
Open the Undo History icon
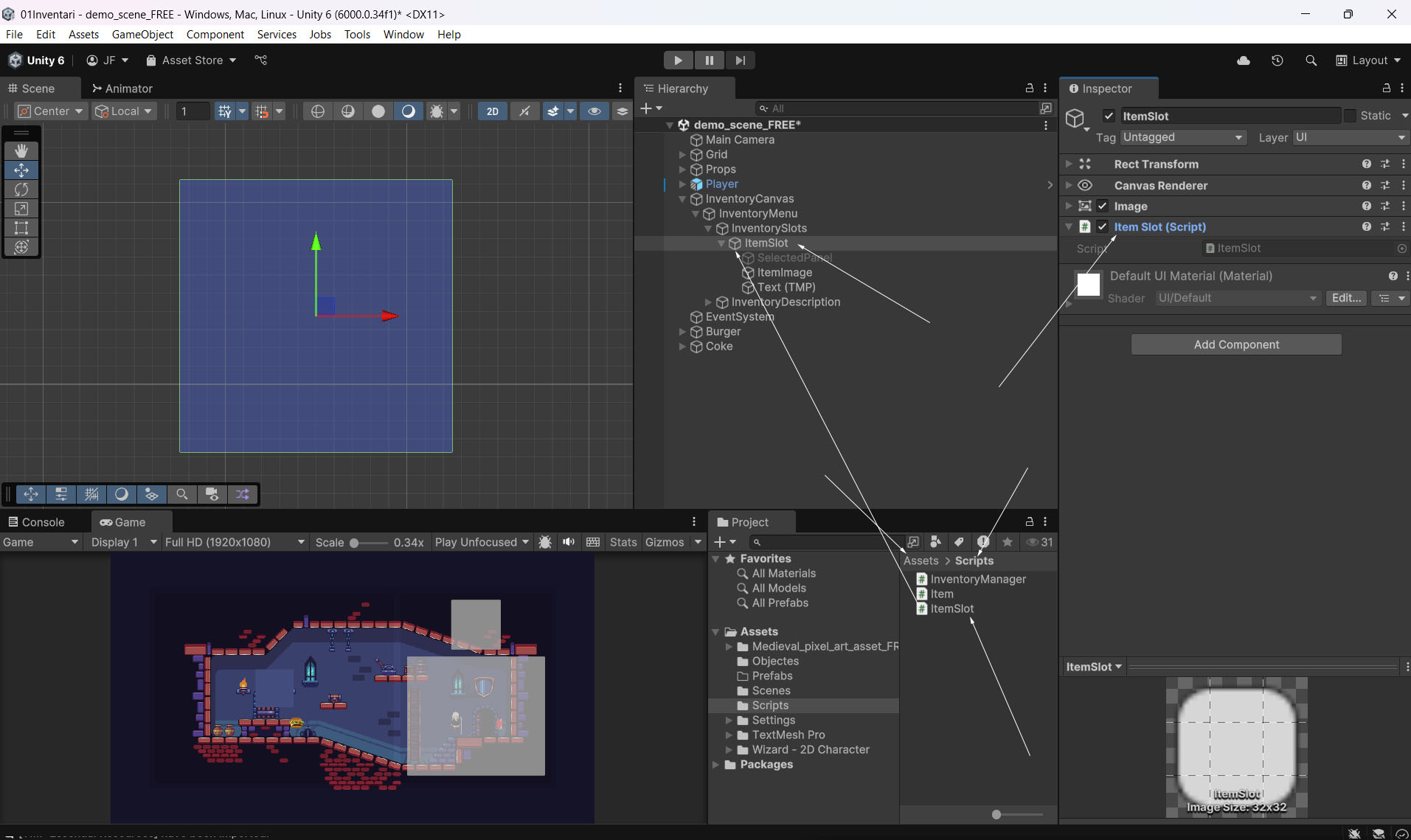pyautogui.click(x=1277, y=60)
